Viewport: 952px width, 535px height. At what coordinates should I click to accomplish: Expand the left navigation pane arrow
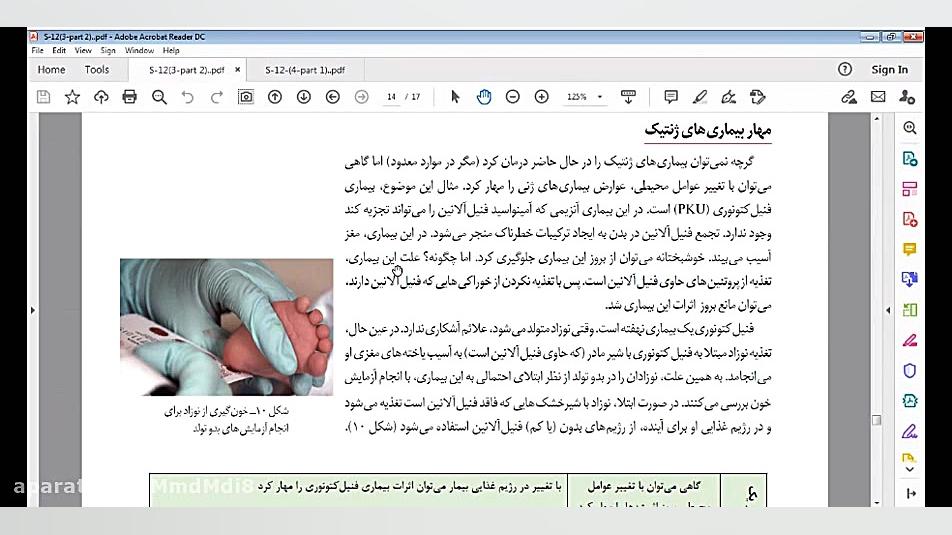33,310
